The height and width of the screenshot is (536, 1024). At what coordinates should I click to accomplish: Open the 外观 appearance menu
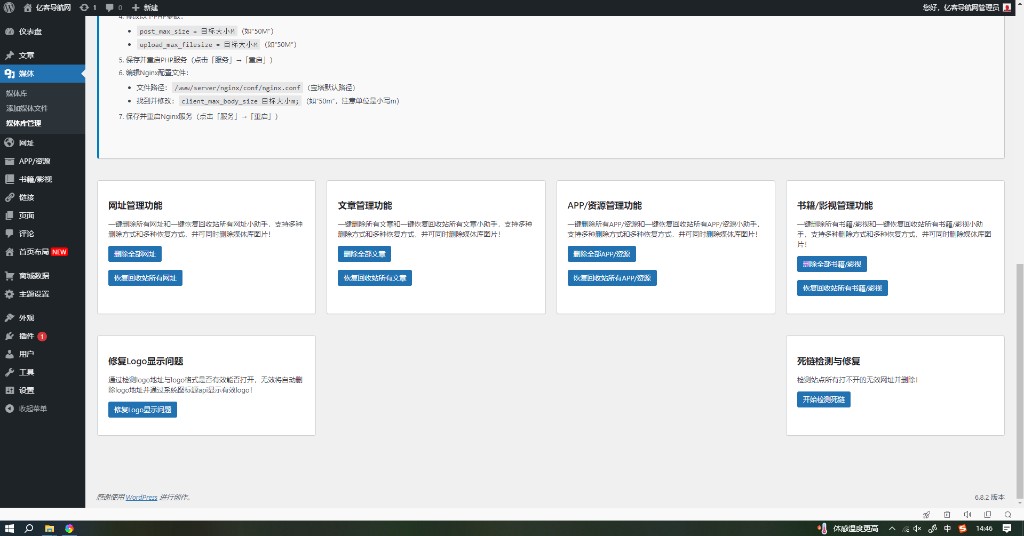26,317
